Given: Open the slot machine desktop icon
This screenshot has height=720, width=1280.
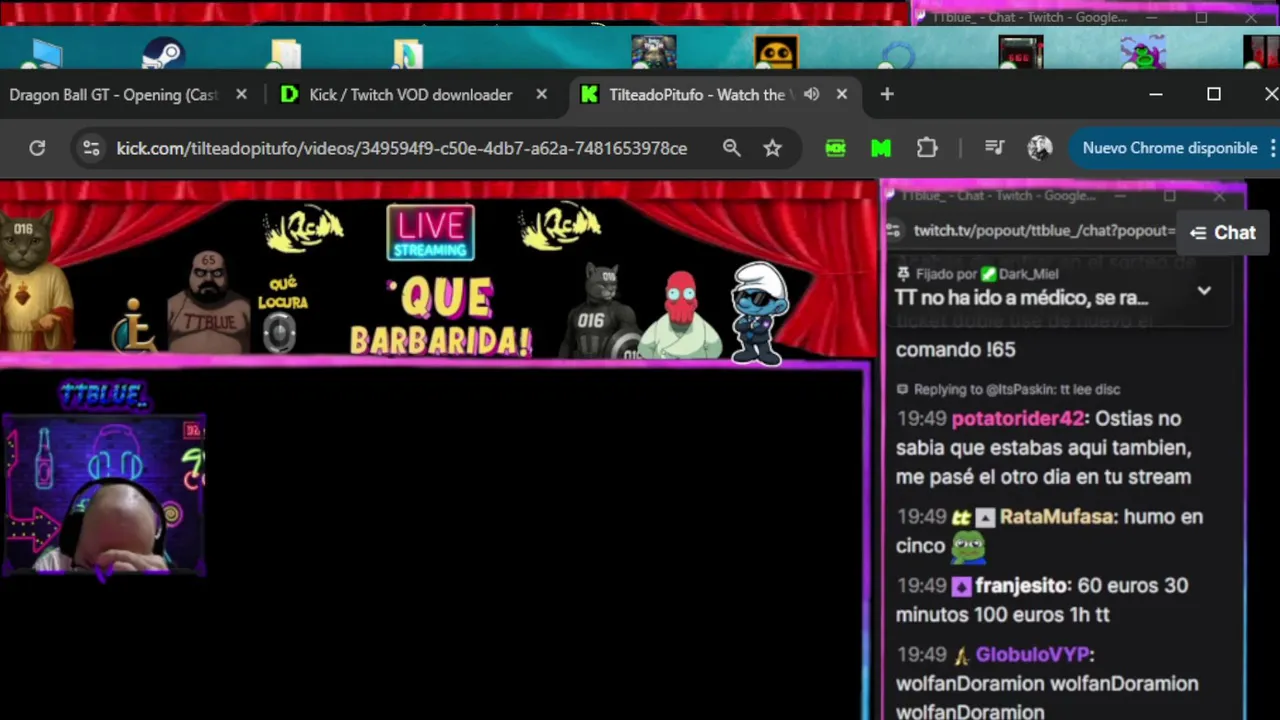Looking at the screenshot, I should pos(1021,53).
